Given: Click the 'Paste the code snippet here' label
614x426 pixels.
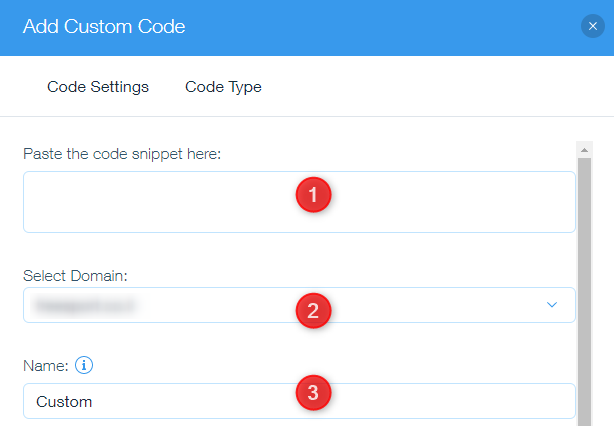Looking at the screenshot, I should pyautogui.click(x=121, y=154).
